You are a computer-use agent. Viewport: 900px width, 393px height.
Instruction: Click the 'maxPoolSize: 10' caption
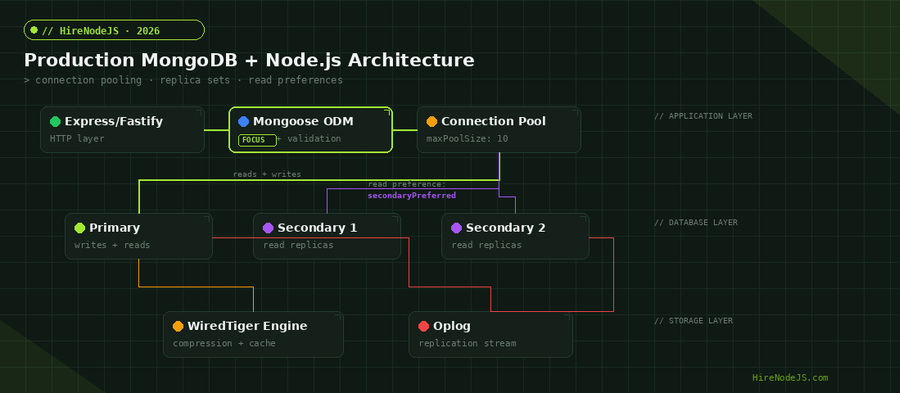(x=467, y=139)
